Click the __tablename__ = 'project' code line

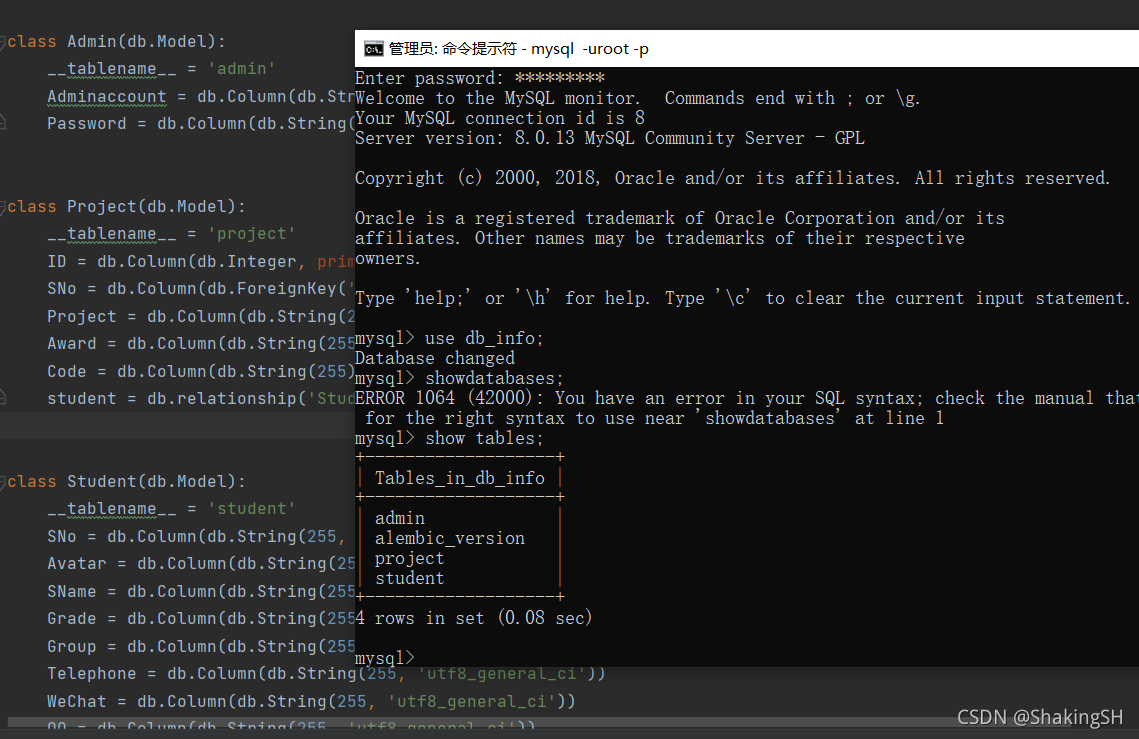[171, 234]
